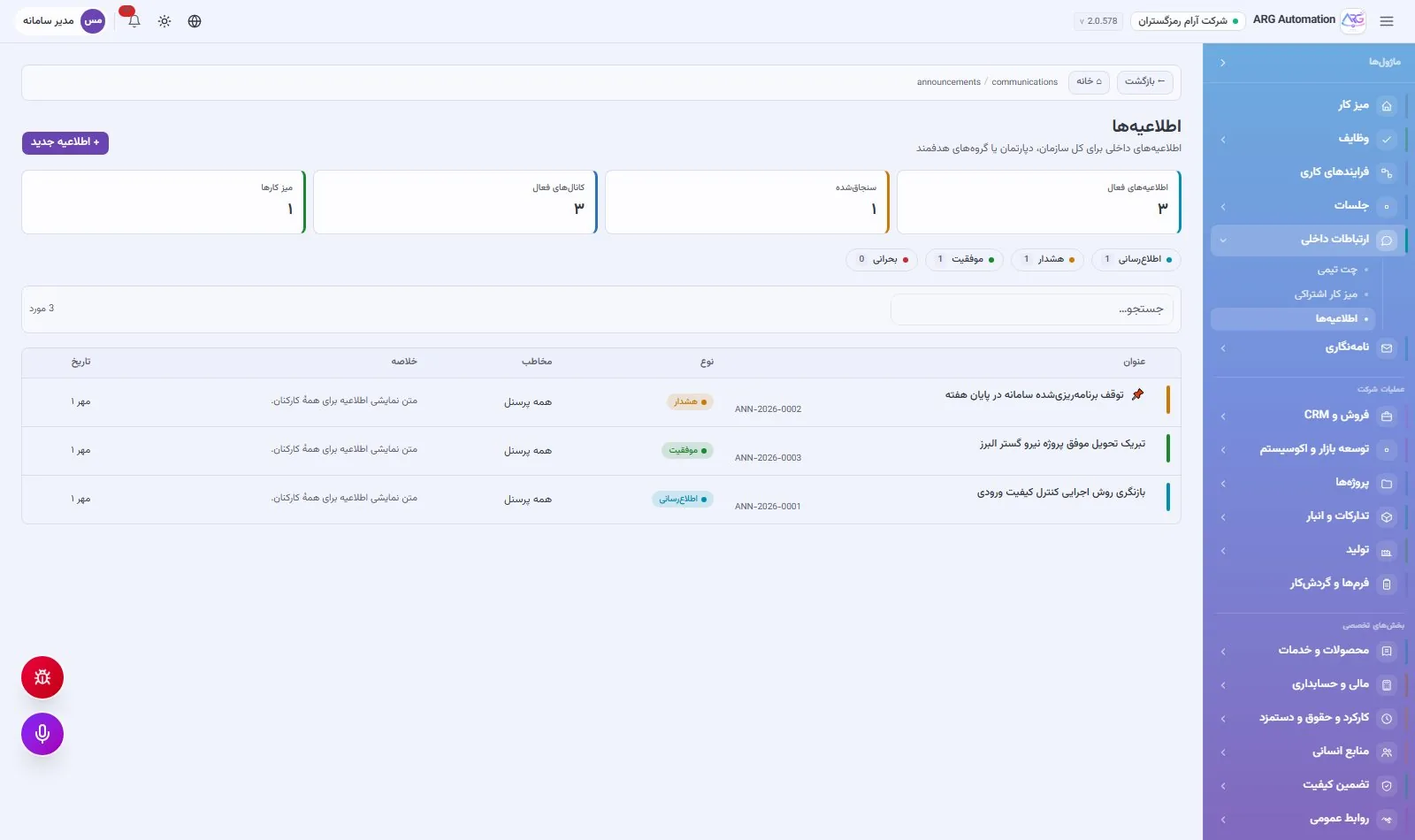
Task: Click the خانه breadcrumb button
Action: click(x=1090, y=81)
